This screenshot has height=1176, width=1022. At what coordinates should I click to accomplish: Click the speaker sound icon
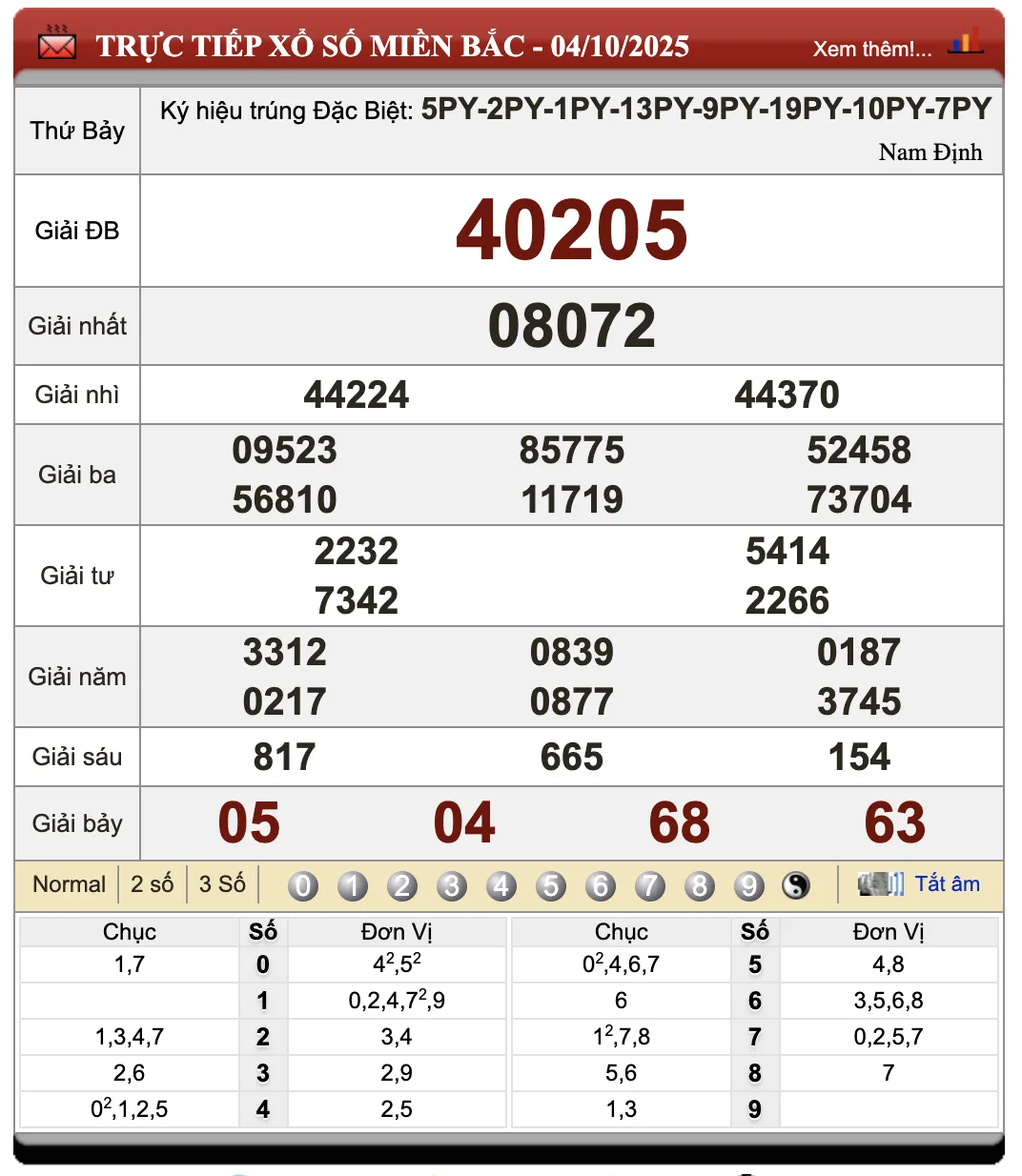pyautogui.click(x=878, y=884)
